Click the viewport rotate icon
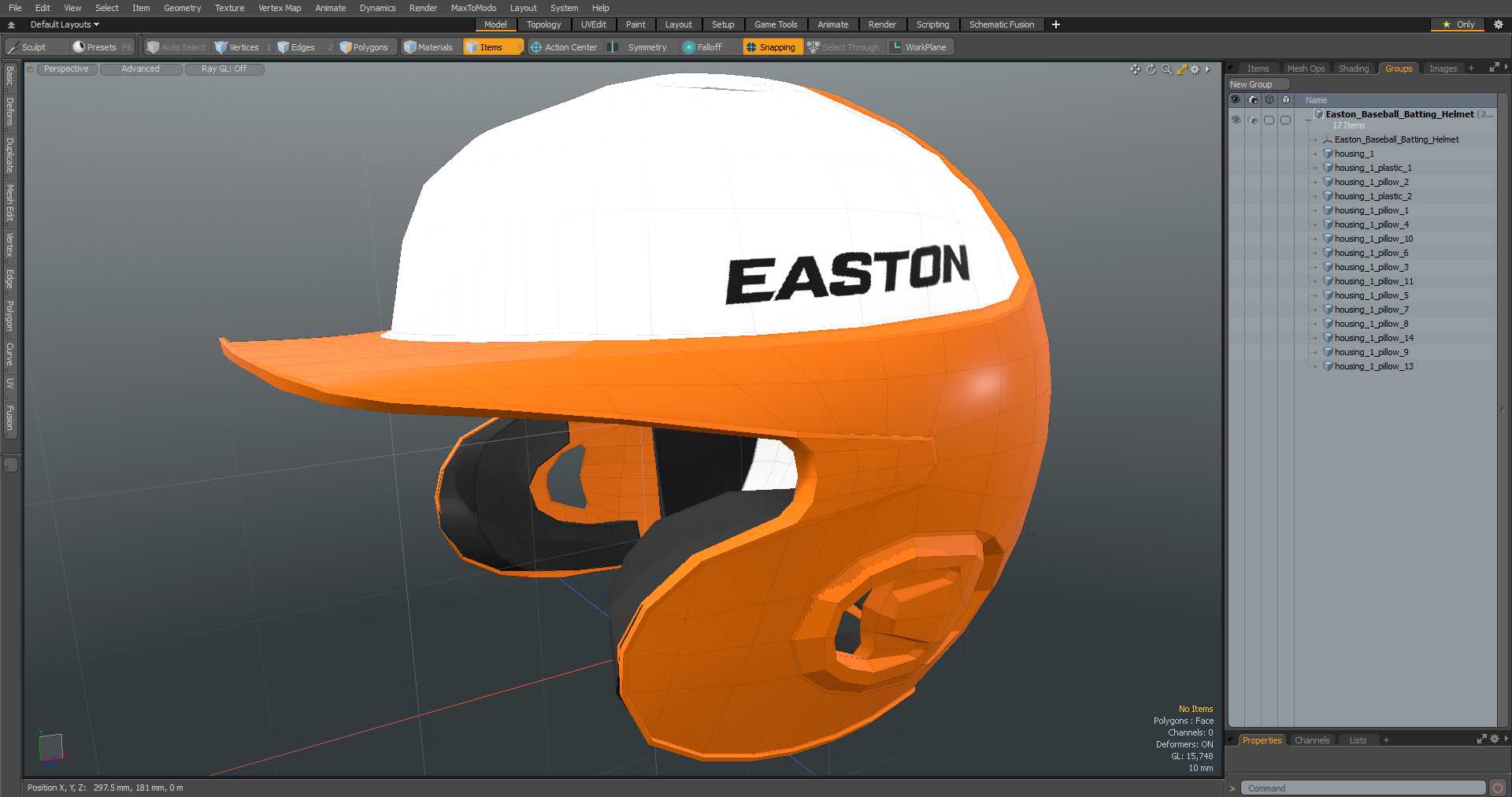1512x797 pixels. coord(1151,69)
